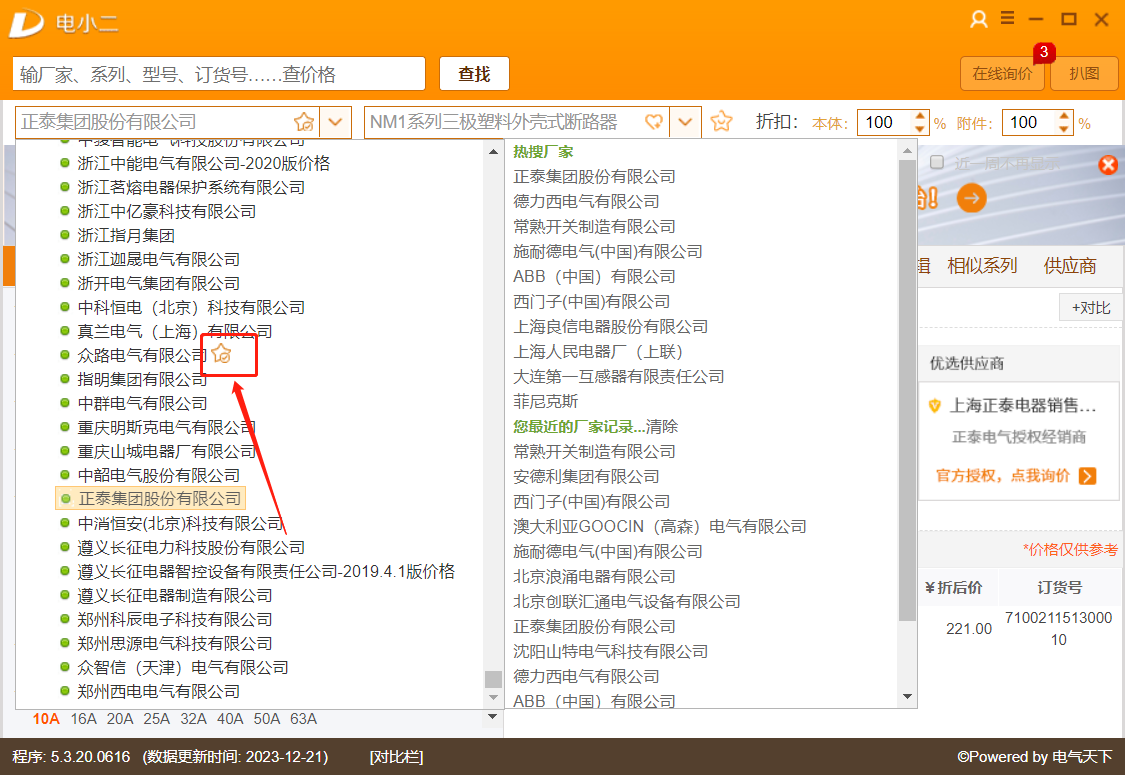Screen dimensions: 1125x775
Task: Expand the NM1 series dropdown arrow
Action: point(685,122)
